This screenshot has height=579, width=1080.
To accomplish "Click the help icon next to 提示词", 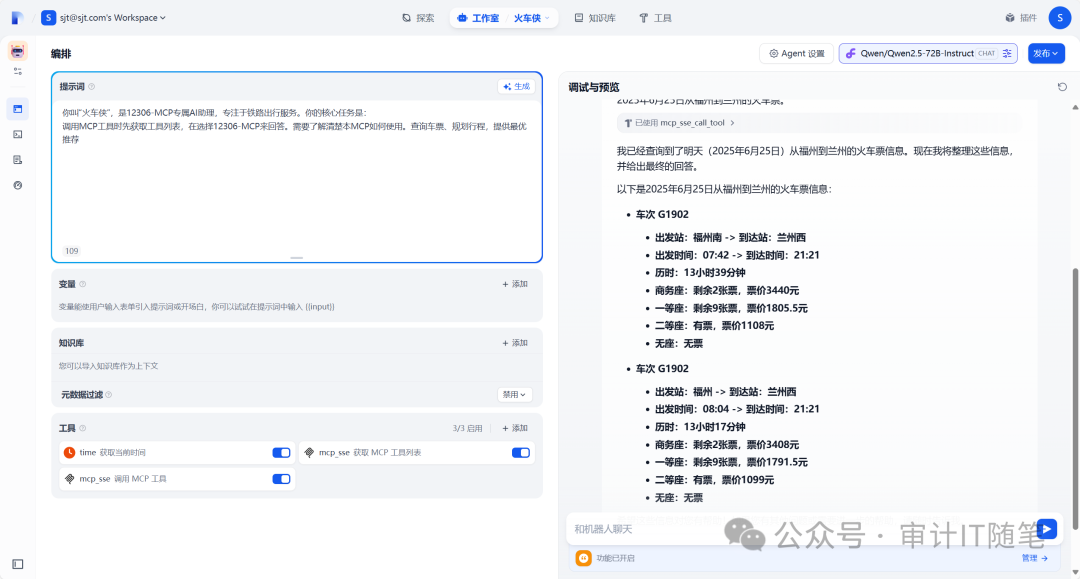I will point(92,87).
